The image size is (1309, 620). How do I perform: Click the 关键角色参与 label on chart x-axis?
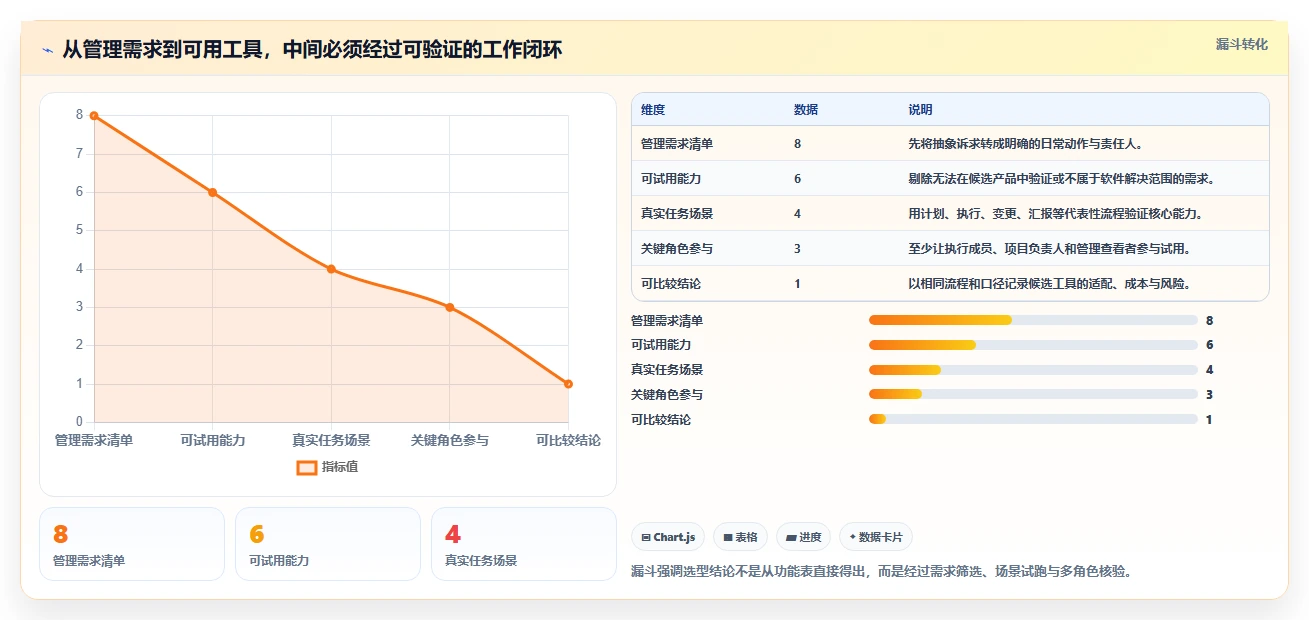point(450,440)
